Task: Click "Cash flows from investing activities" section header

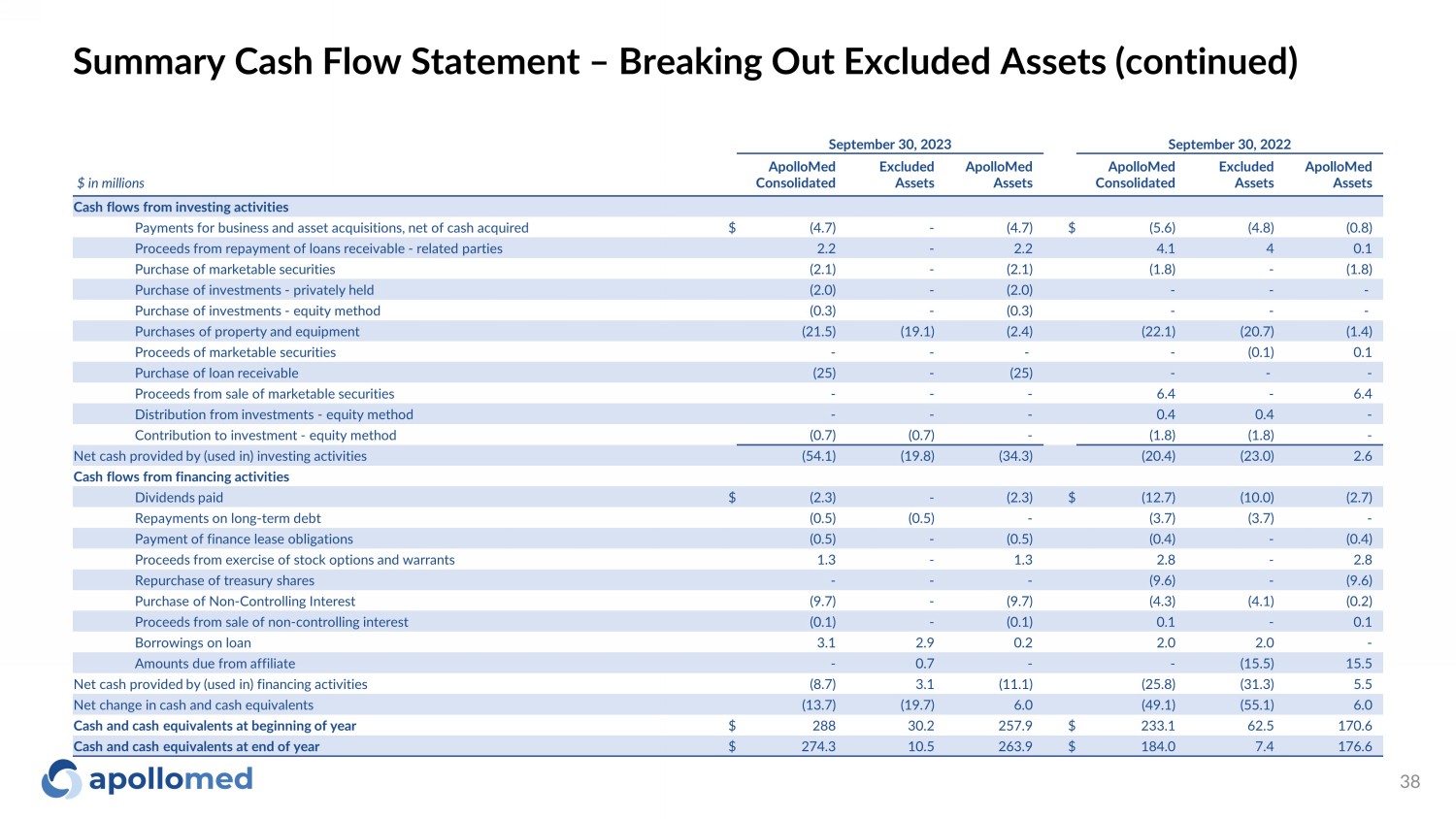Action: pos(182,207)
